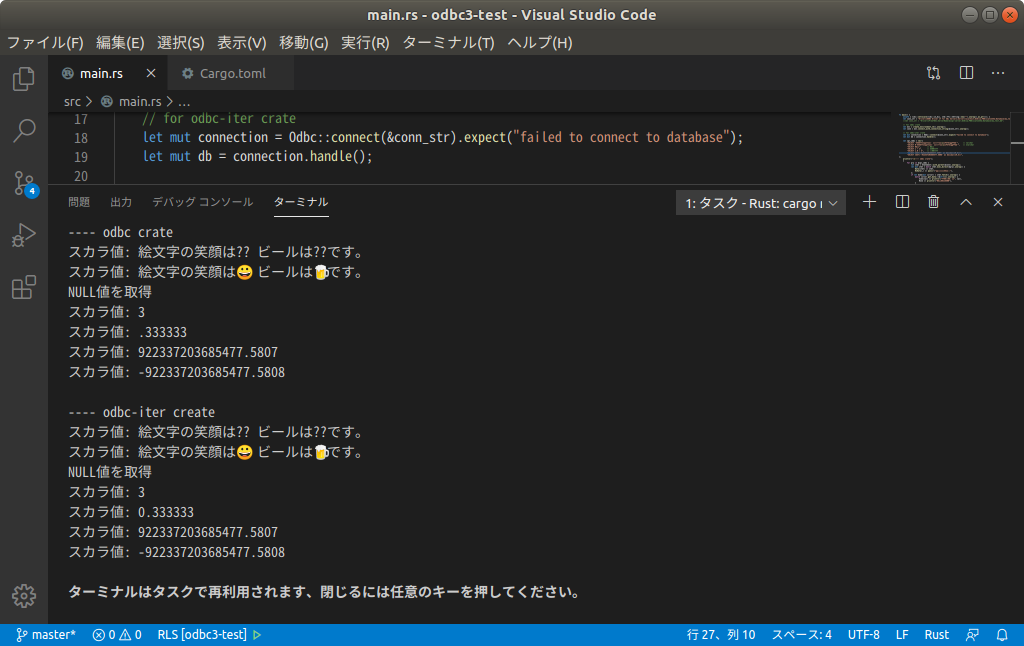Click the feedback icon in status bar

[972, 635]
